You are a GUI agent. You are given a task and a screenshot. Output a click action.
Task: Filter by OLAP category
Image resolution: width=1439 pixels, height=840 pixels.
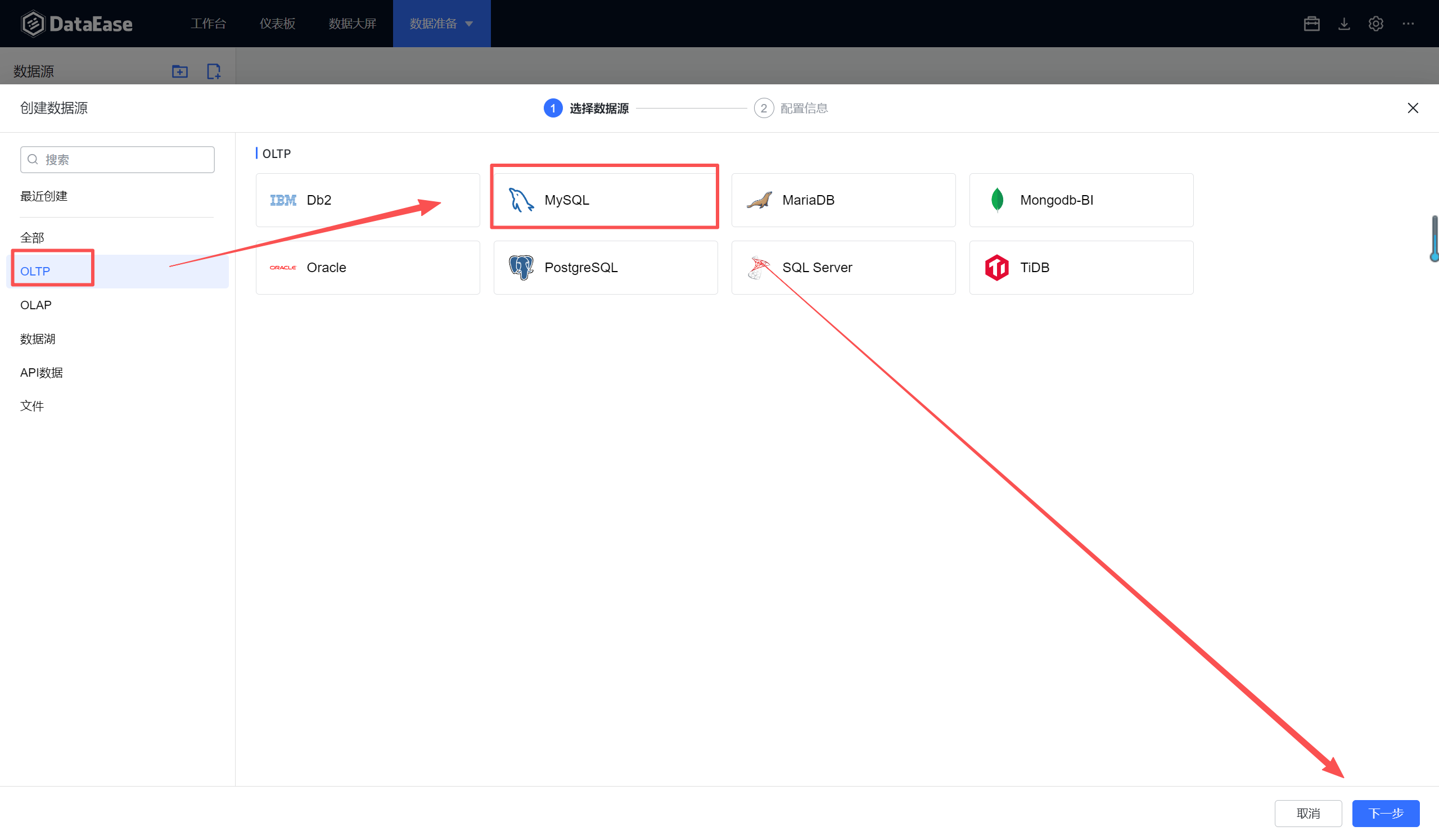click(x=36, y=305)
